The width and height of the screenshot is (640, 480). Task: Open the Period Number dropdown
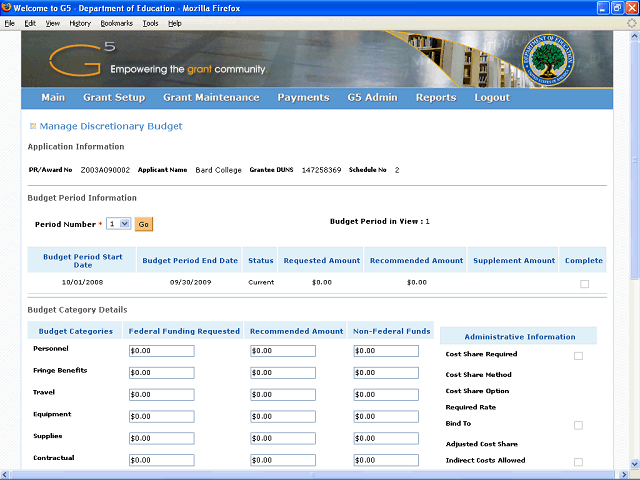click(118, 224)
